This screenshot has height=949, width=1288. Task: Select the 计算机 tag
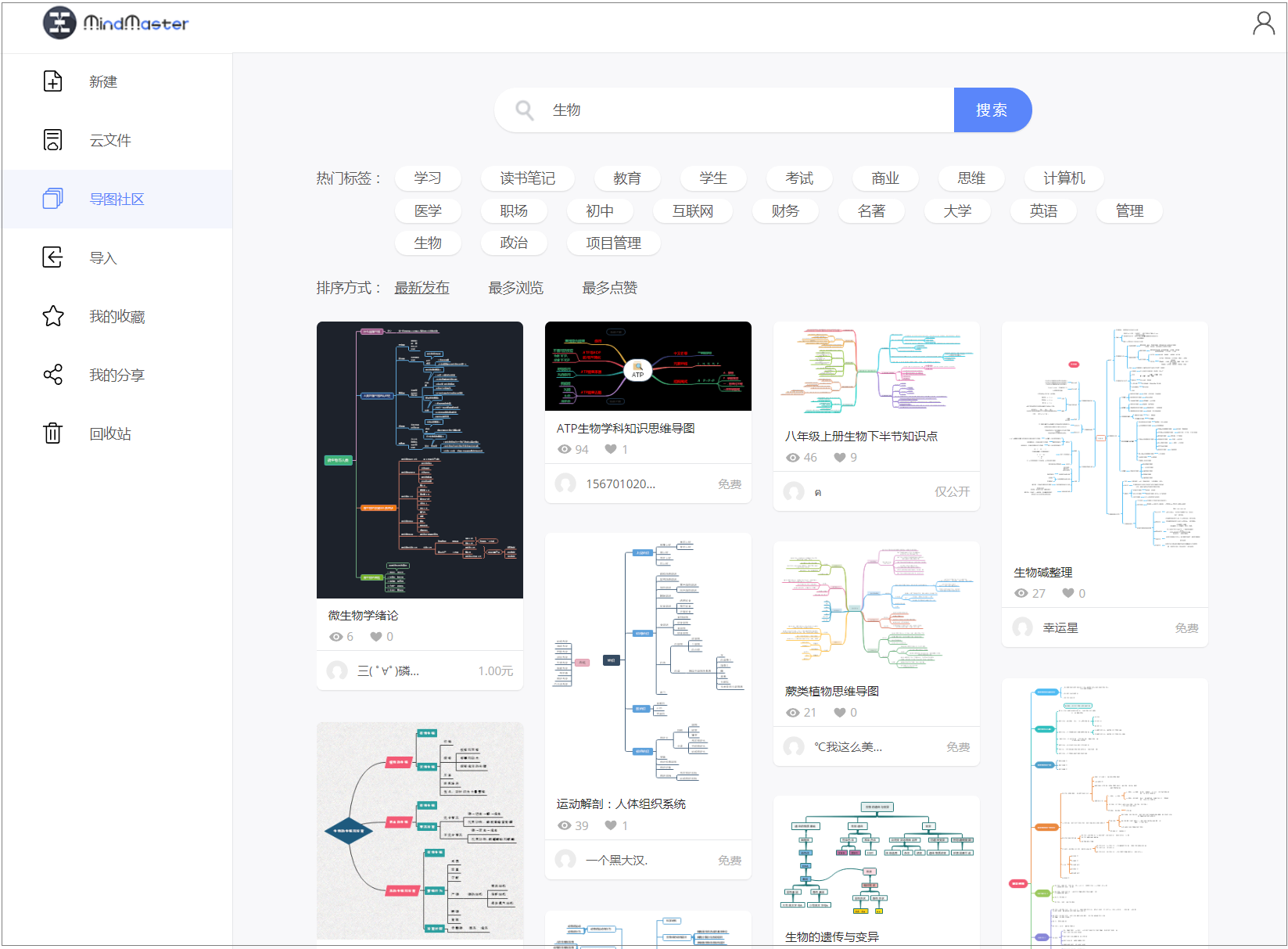(x=1064, y=178)
